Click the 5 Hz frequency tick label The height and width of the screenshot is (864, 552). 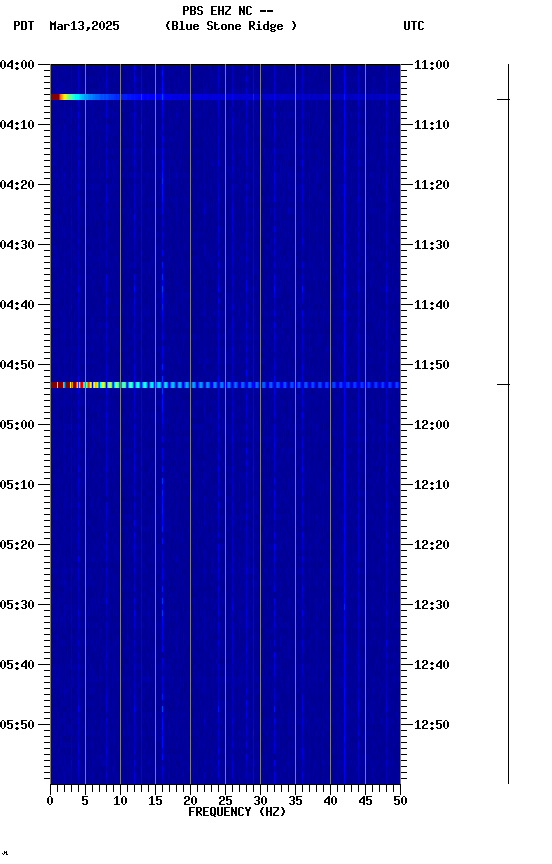tap(85, 801)
